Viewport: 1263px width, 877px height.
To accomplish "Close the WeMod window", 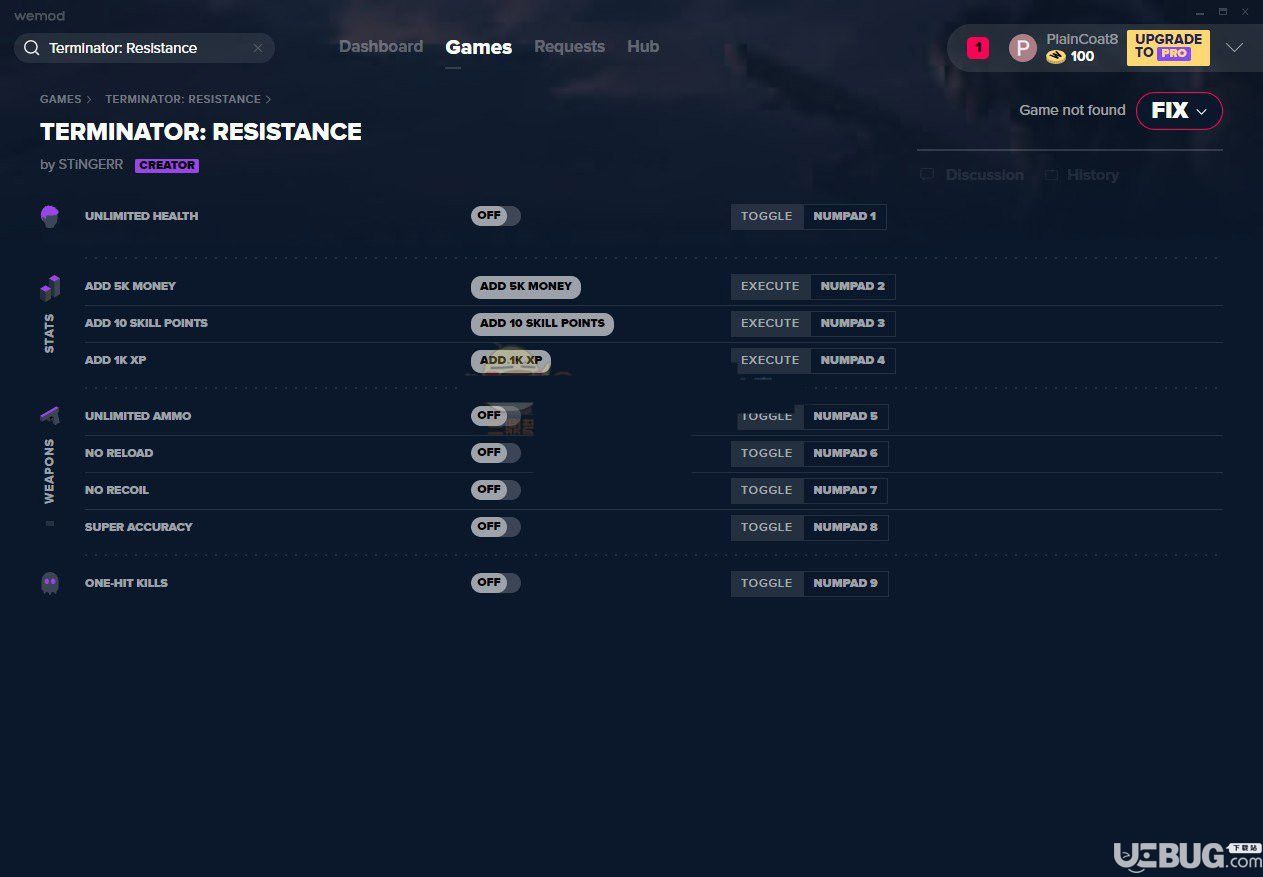I will click(x=1245, y=12).
